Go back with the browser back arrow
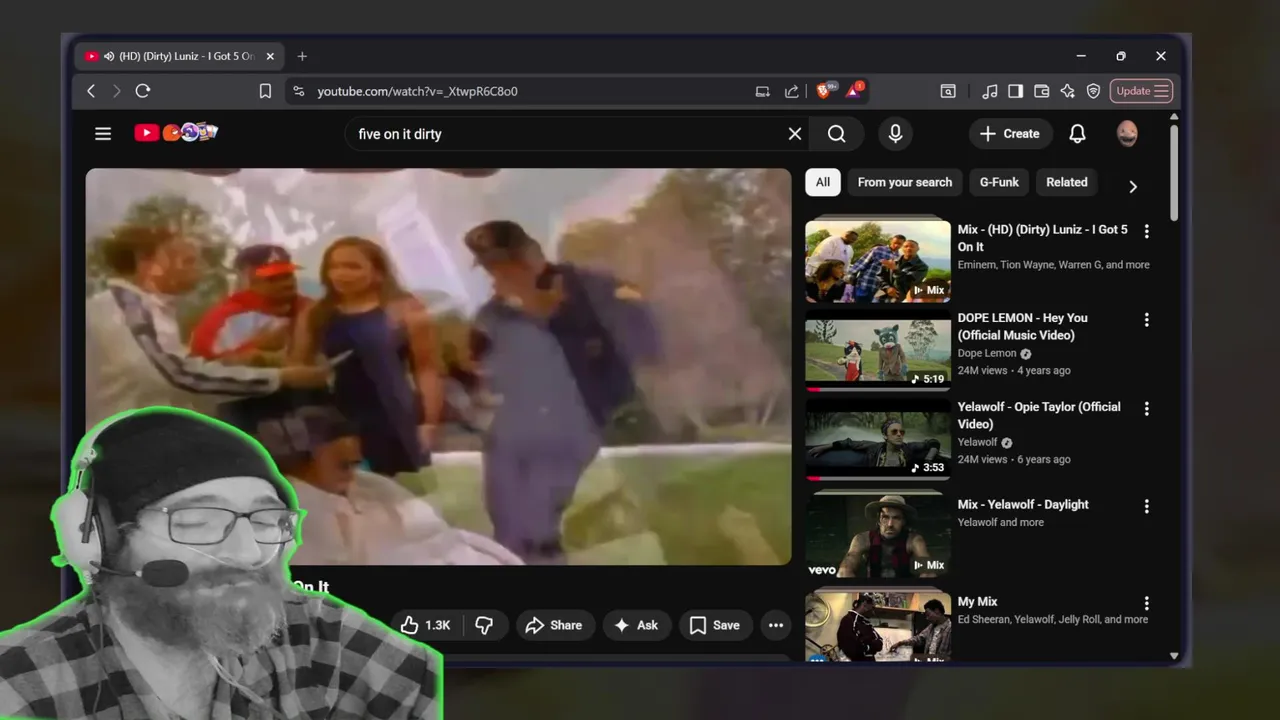The width and height of the screenshot is (1280, 720). (91, 91)
